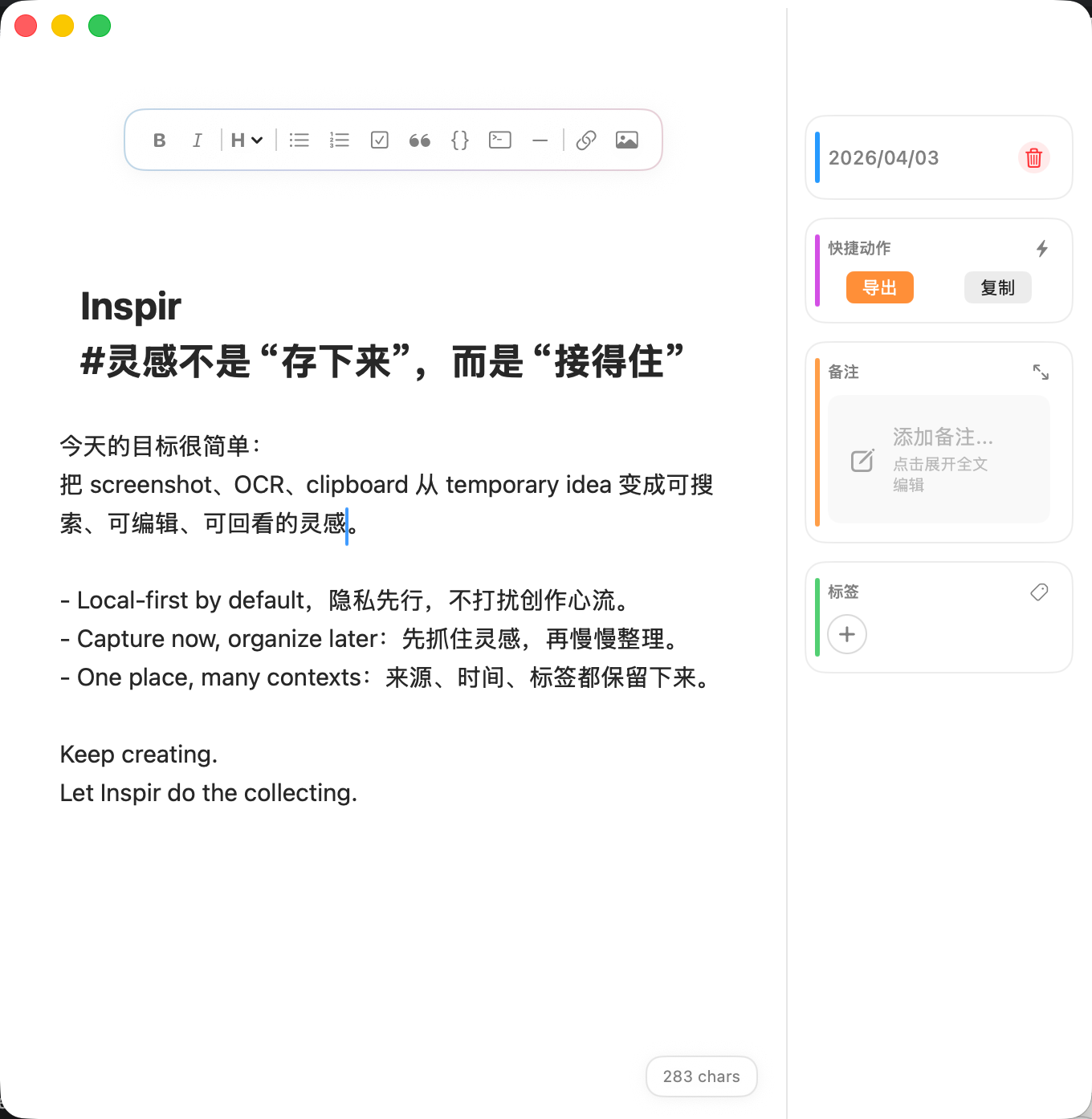
Task: Toggle italic formatting
Action: [x=198, y=140]
